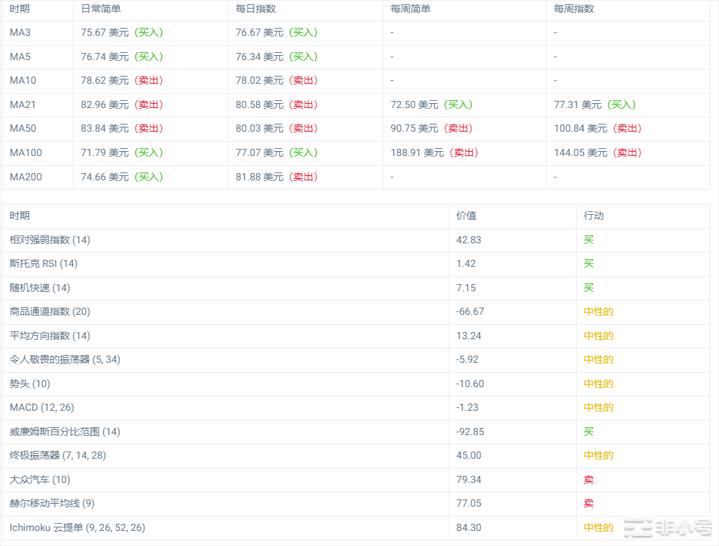Click the 大众汽车 value 79.34
Image resolution: width=719 pixels, height=546 pixels.
[469, 480]
